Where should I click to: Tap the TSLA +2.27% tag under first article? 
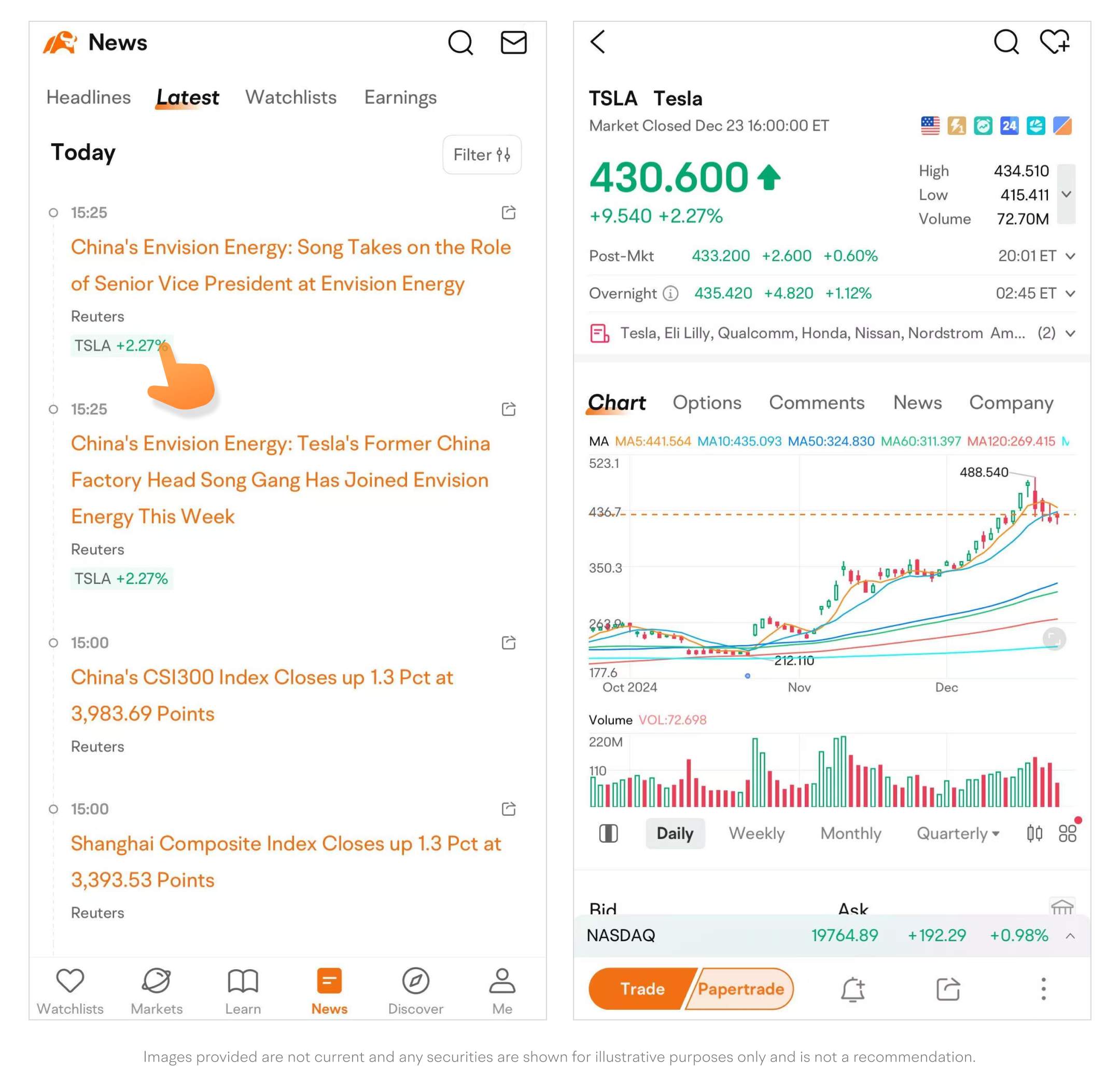pyautogui.click(x=121, y=346)
